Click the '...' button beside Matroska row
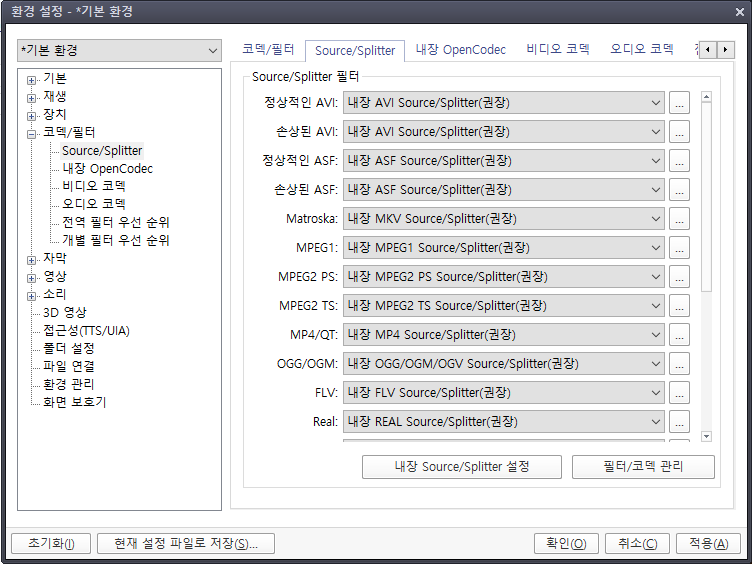This screenshot has height=564, width=752. (x=679, y=219)
